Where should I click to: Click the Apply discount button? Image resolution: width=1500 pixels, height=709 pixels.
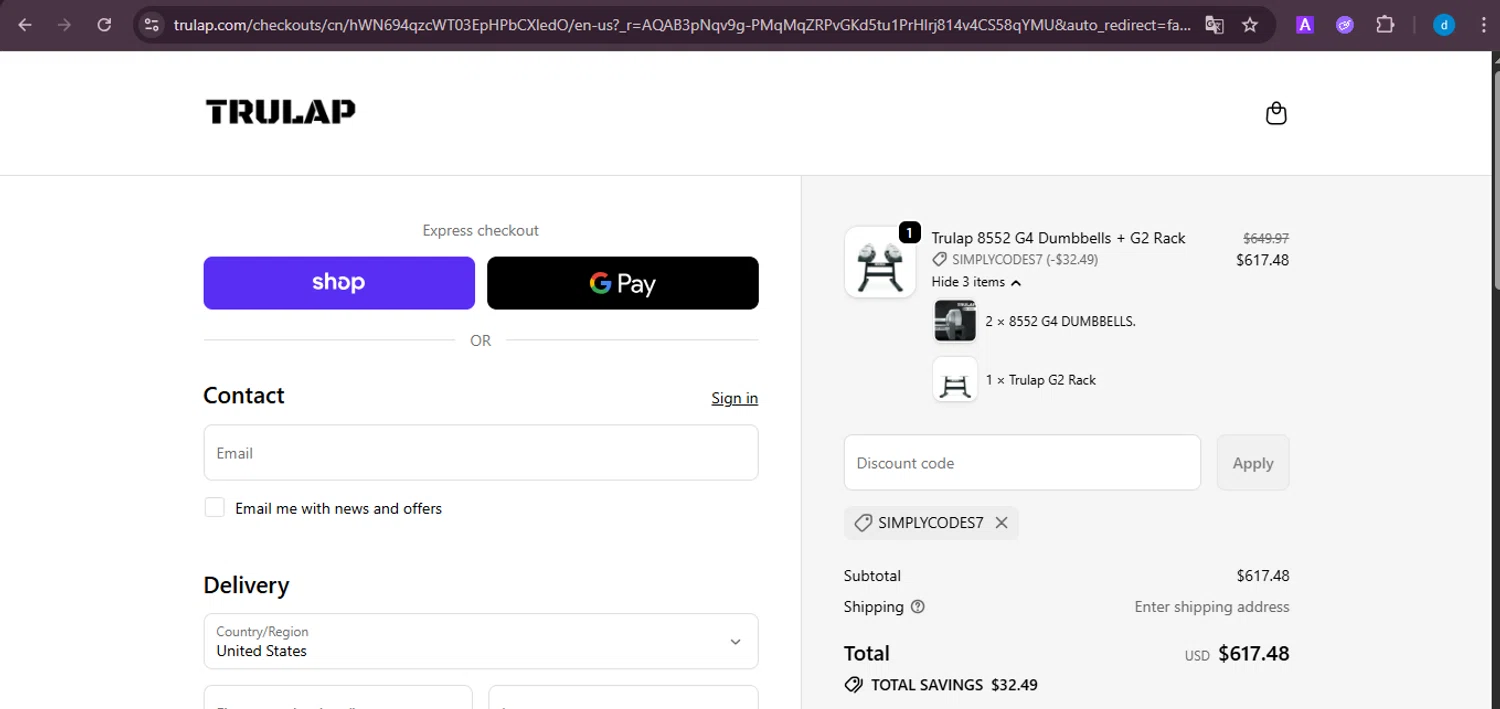[x=1253, y=463]
